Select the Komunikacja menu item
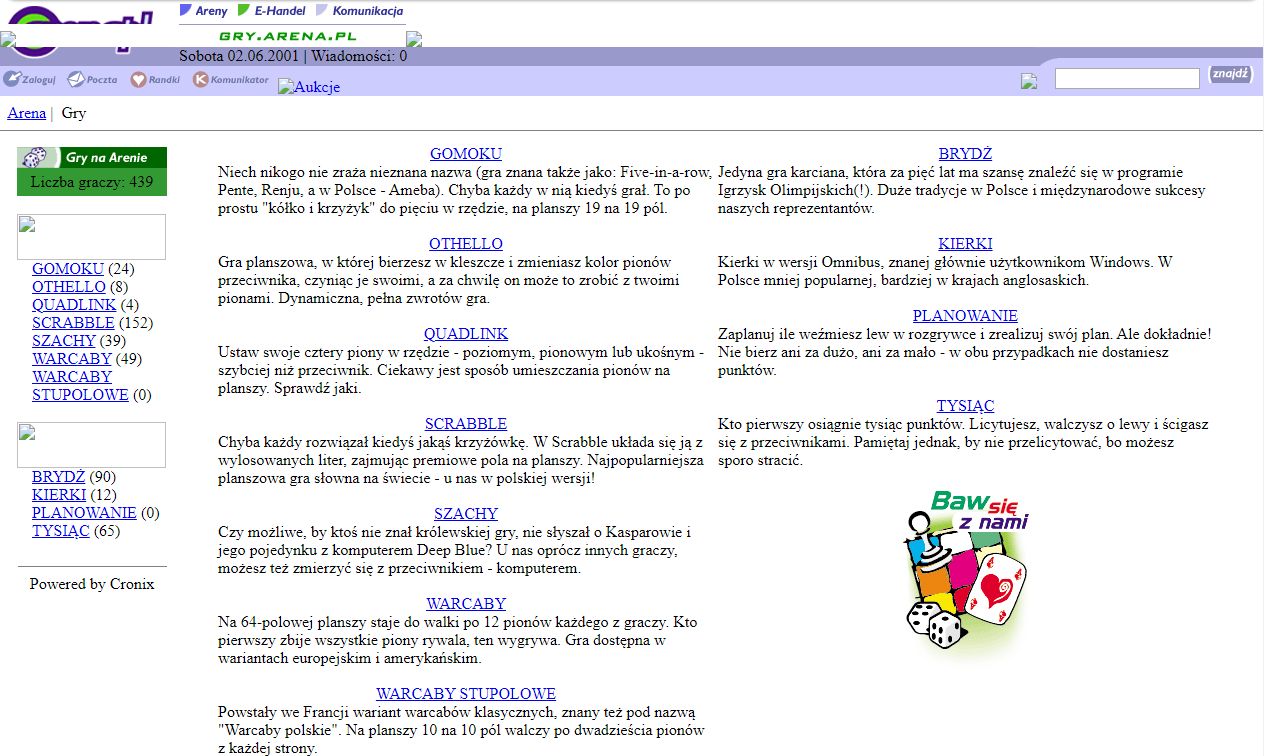Screen dimensions: 1264x756 (360, 11)
